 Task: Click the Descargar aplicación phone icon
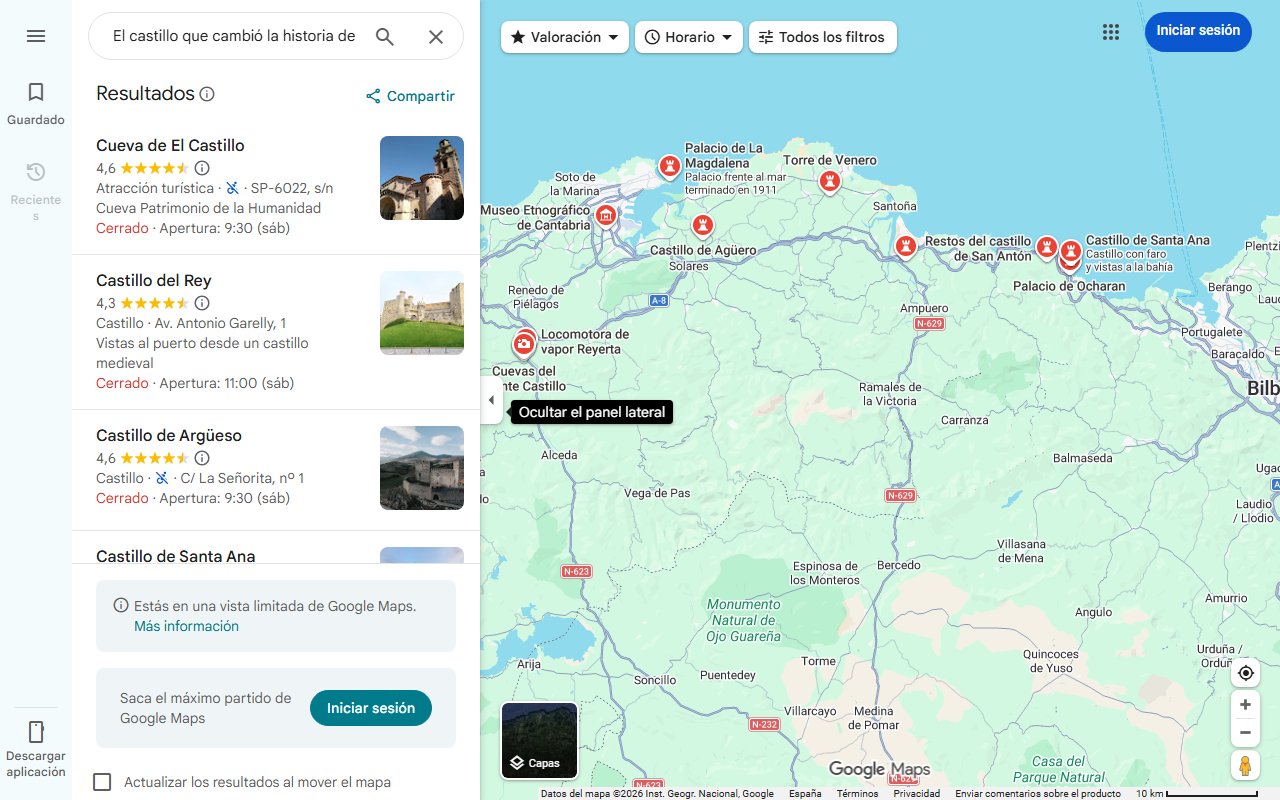pyautogui.click(x=35, y=734)
